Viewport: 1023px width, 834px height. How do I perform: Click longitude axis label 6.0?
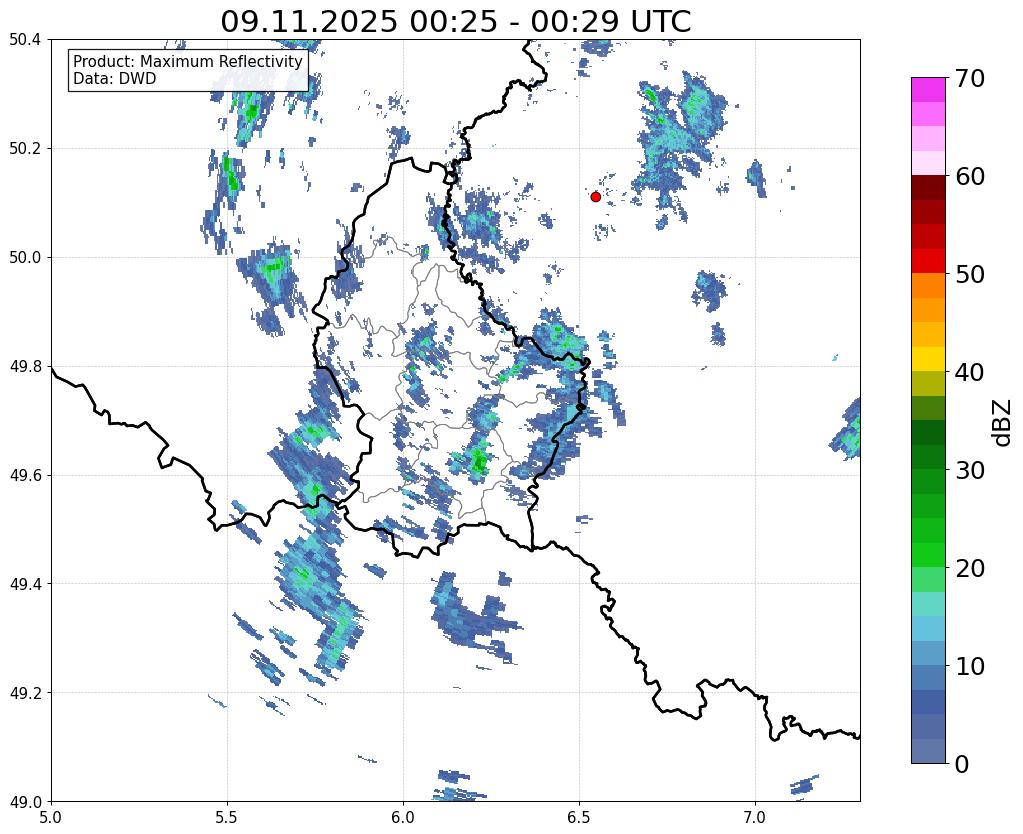coord(403,817)
